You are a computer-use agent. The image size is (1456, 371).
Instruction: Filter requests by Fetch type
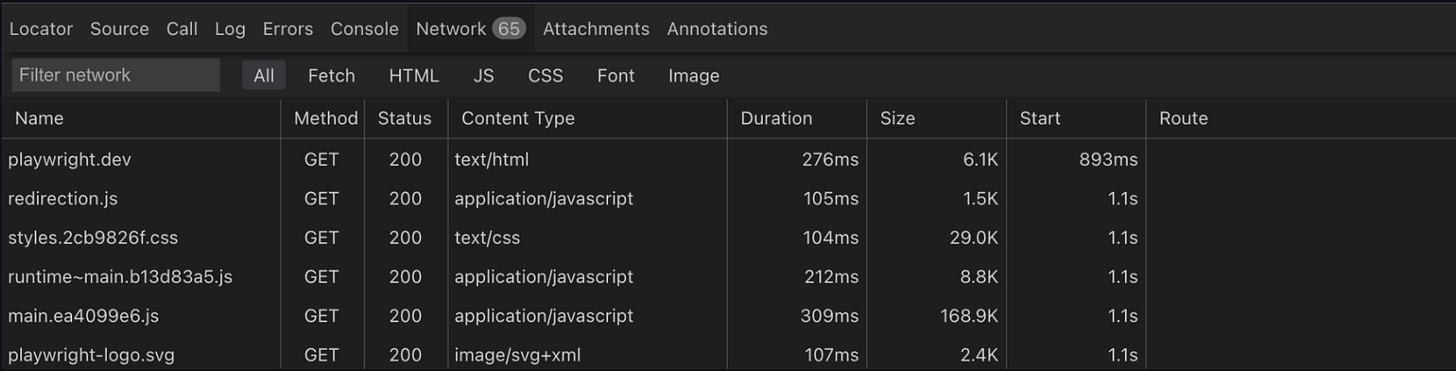pos(331,75)
